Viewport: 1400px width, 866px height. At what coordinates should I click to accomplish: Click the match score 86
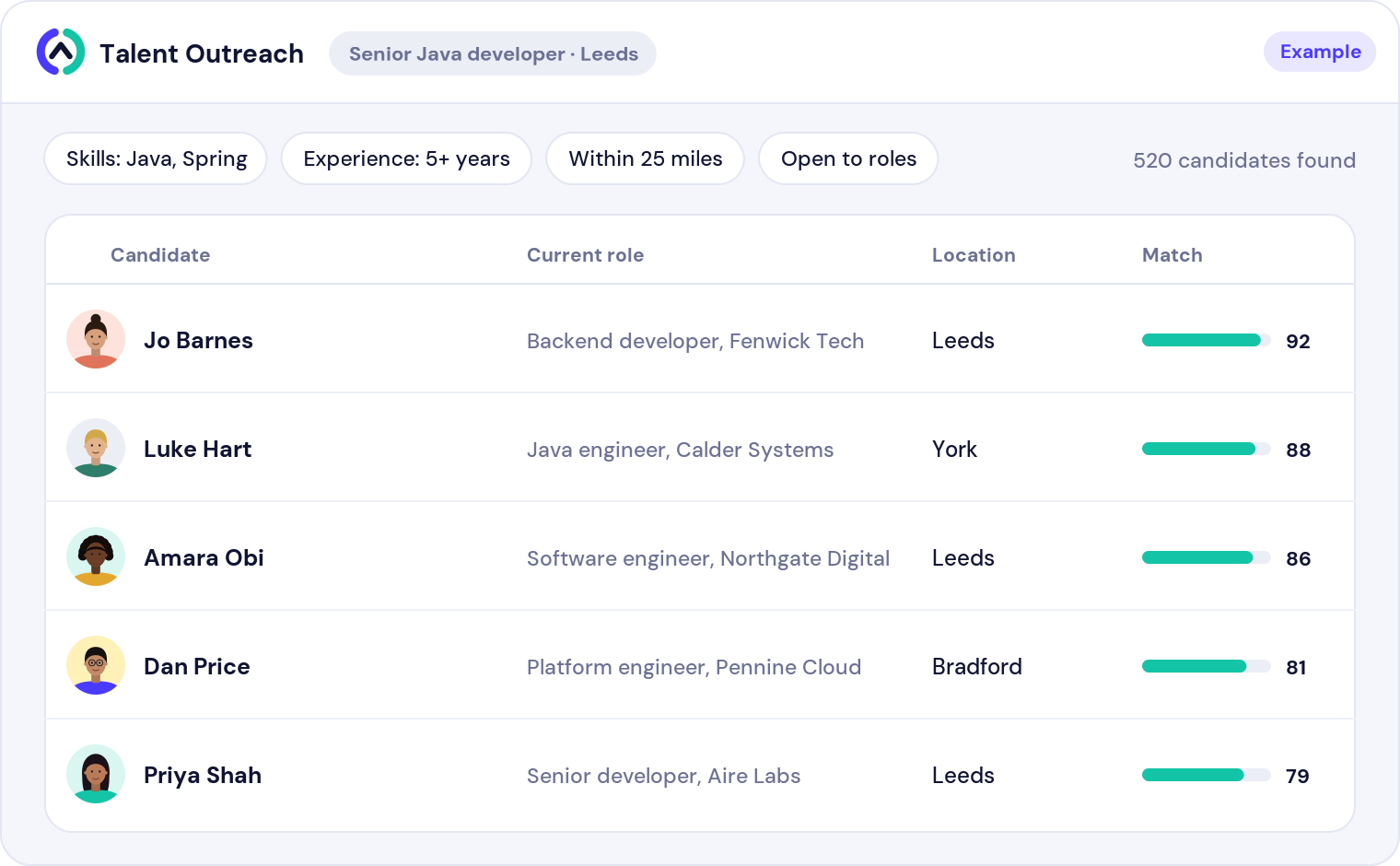[1298, 558]
